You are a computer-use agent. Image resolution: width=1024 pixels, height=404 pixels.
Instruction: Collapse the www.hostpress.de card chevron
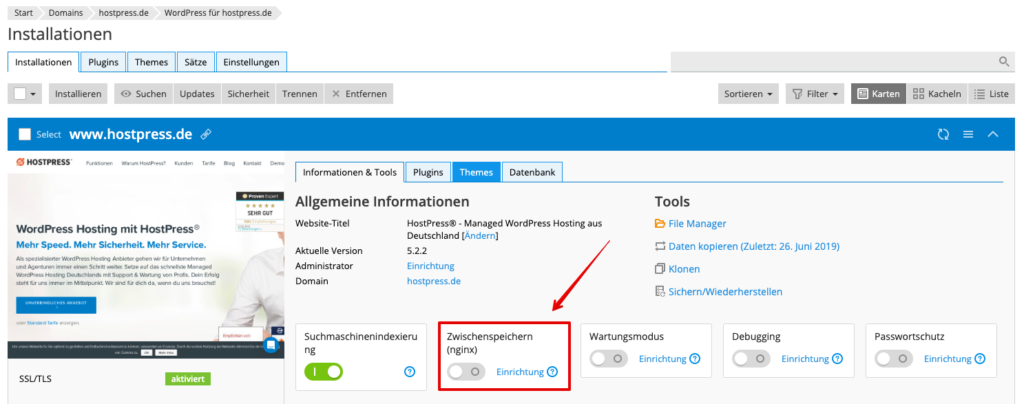pos(993,134)
